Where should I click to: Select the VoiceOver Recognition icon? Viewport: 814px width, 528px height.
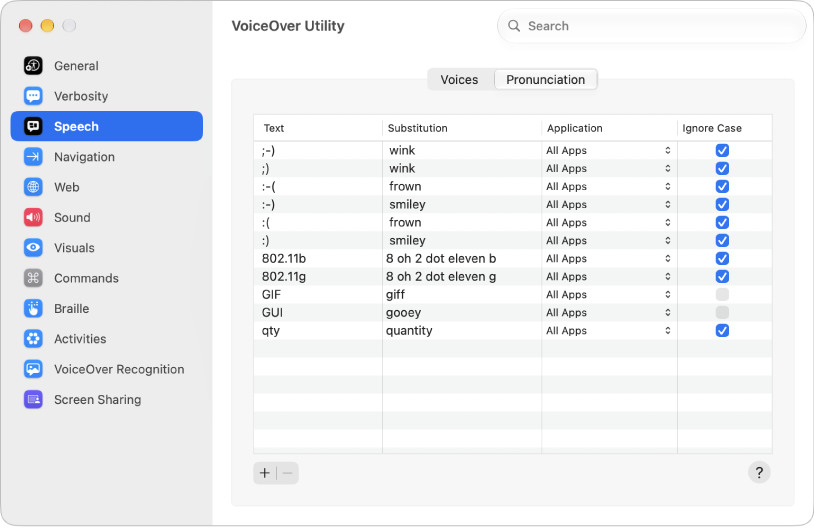(x=33, y=369)
